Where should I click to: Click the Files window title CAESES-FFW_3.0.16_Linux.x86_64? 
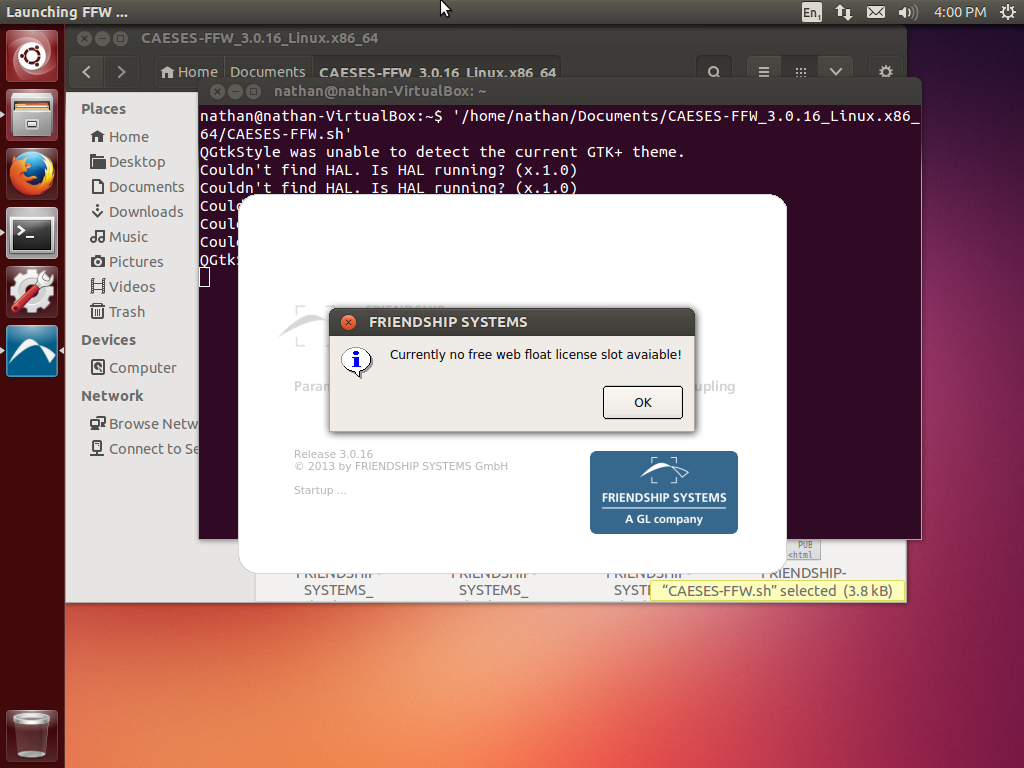click(259, 39)
